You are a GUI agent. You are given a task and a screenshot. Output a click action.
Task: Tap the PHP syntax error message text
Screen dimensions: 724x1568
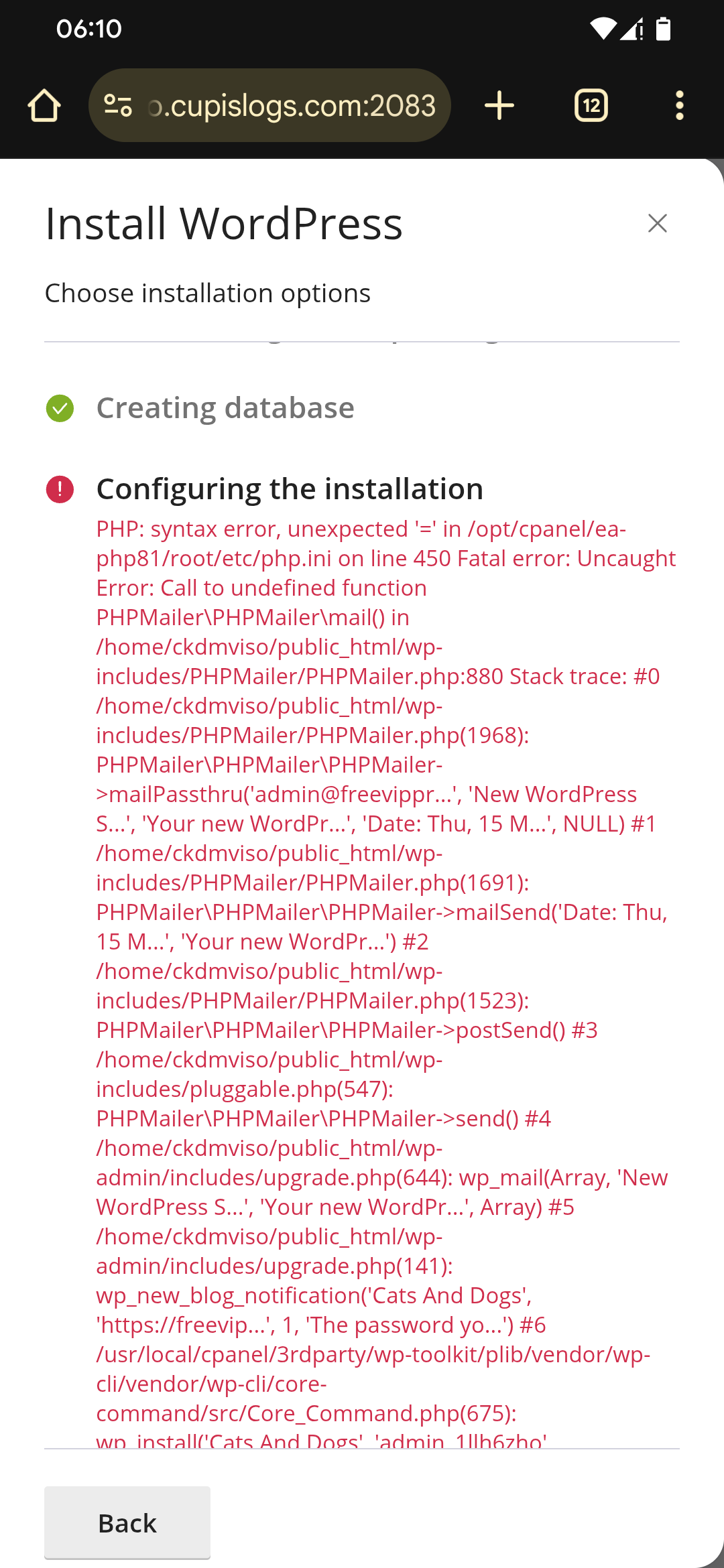coord(386,543)
